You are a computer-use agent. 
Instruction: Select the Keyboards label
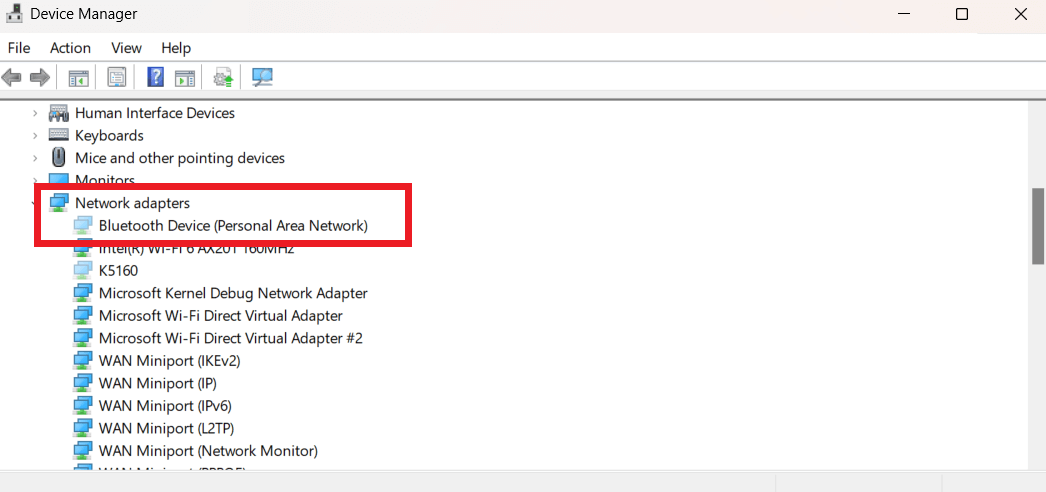(109, 136)
